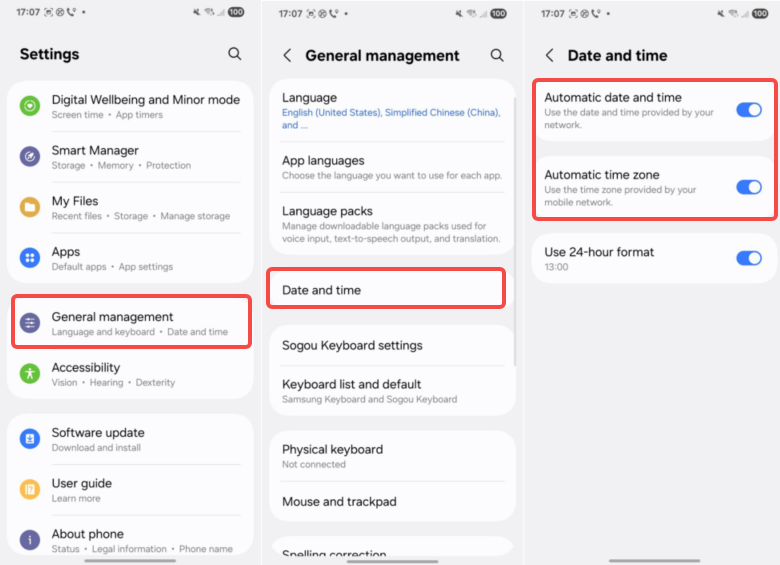This screenshot has height=565, width=780.
Task: Tap the battery indicator in the Settings status bar
Action: (x=236, y=12)
